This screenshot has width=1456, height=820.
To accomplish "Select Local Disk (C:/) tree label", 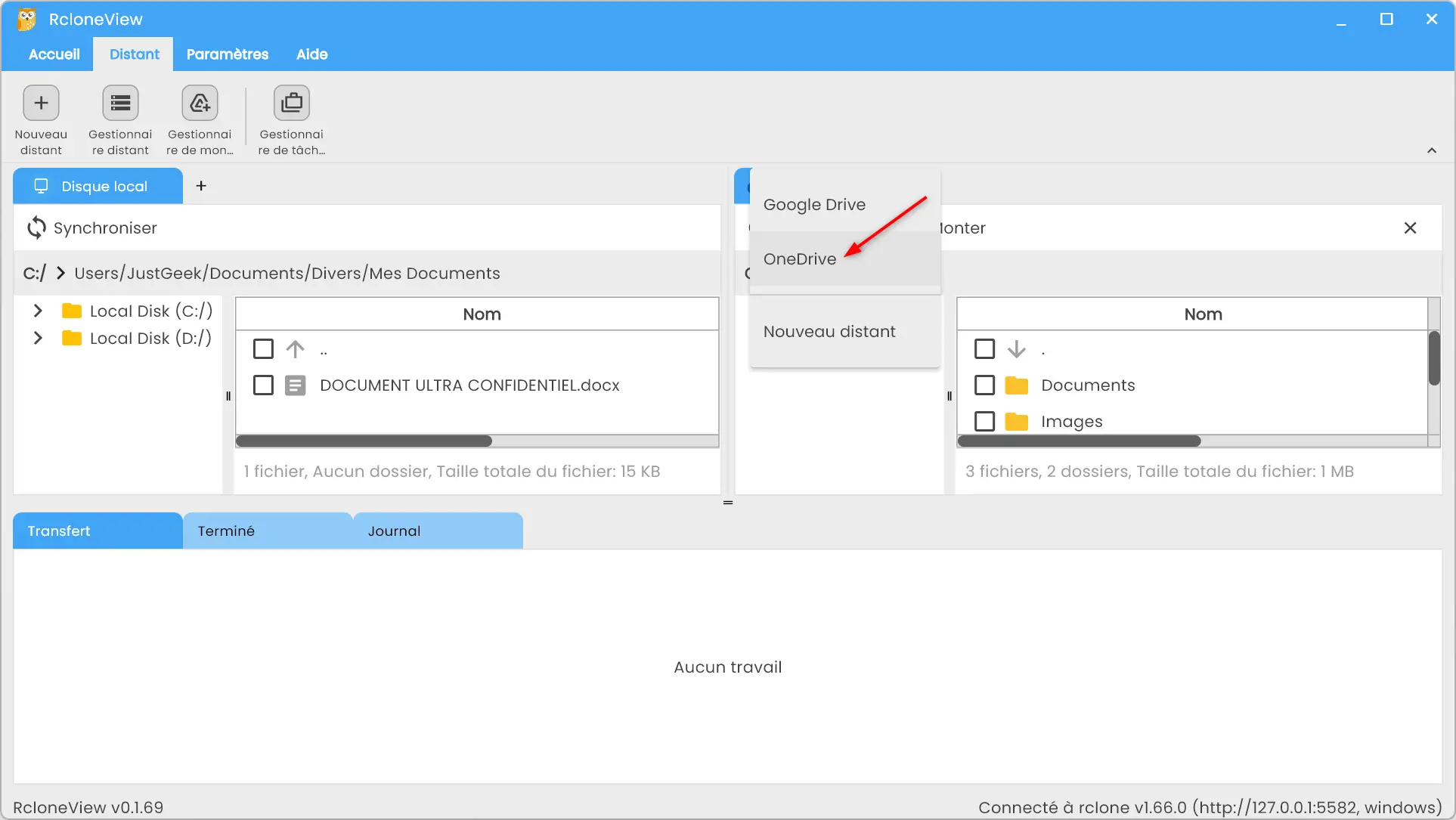I will pos(151,311).
